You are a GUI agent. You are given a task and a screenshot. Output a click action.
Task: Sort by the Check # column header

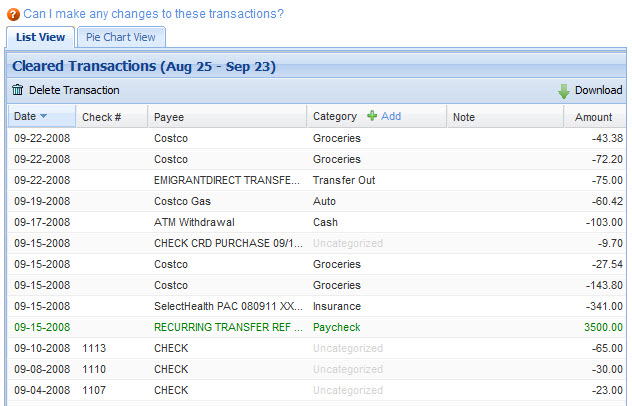coord(112,117)
